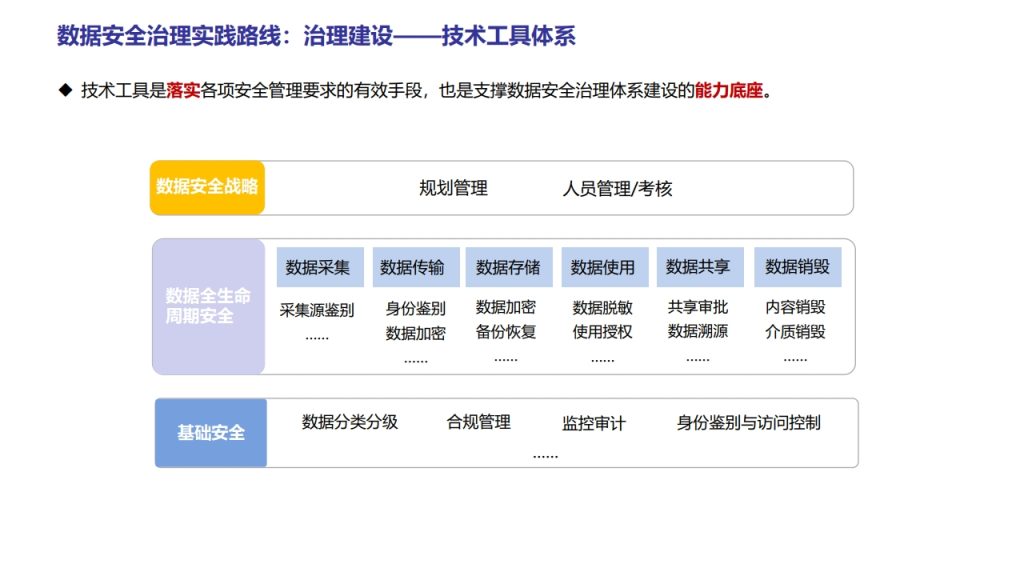Click the red phrase 能力底座
The height and width of the screenshot is (576, 1024).
point(729,90)
